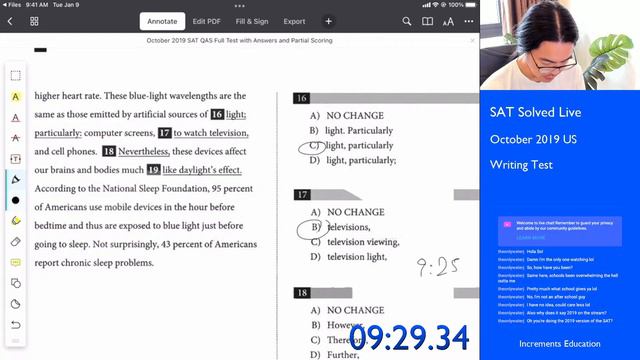Undo the last annotation
The image size is (640, 360).
(x=16, y=325)
